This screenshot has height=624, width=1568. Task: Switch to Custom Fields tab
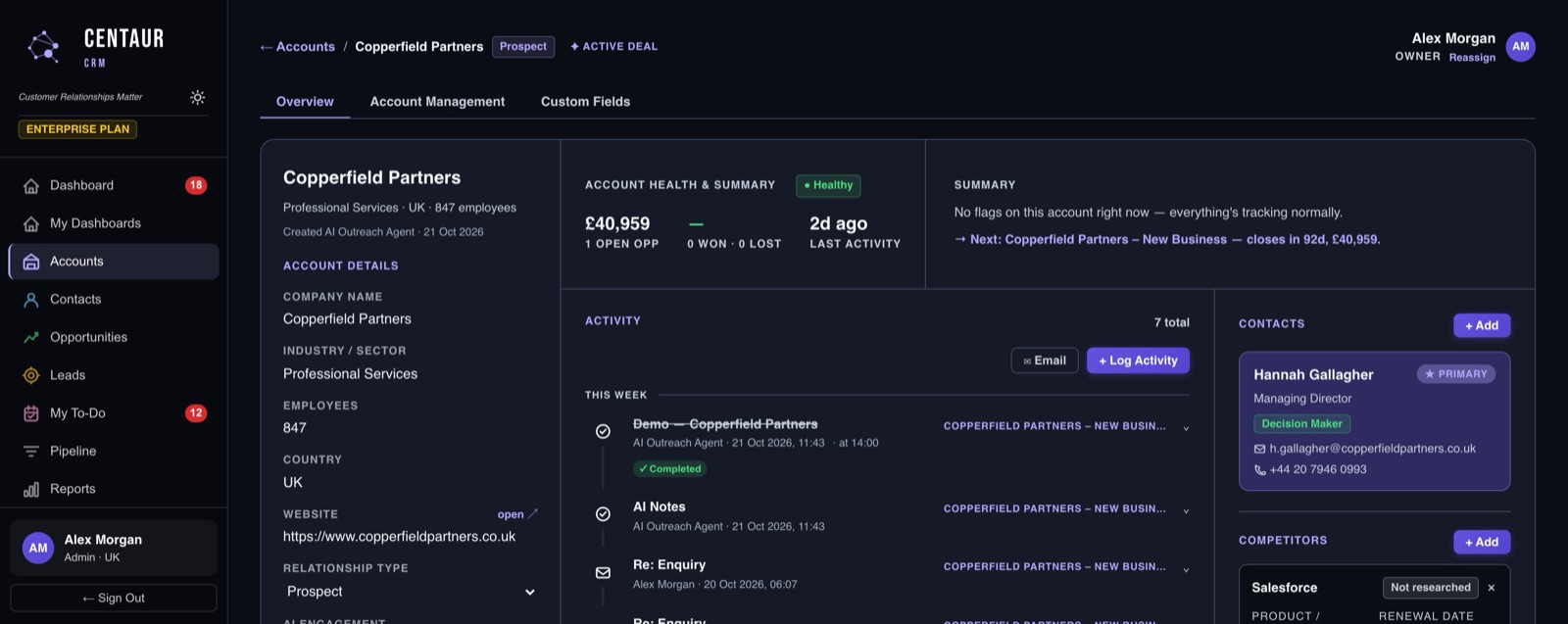pos(585,101)
